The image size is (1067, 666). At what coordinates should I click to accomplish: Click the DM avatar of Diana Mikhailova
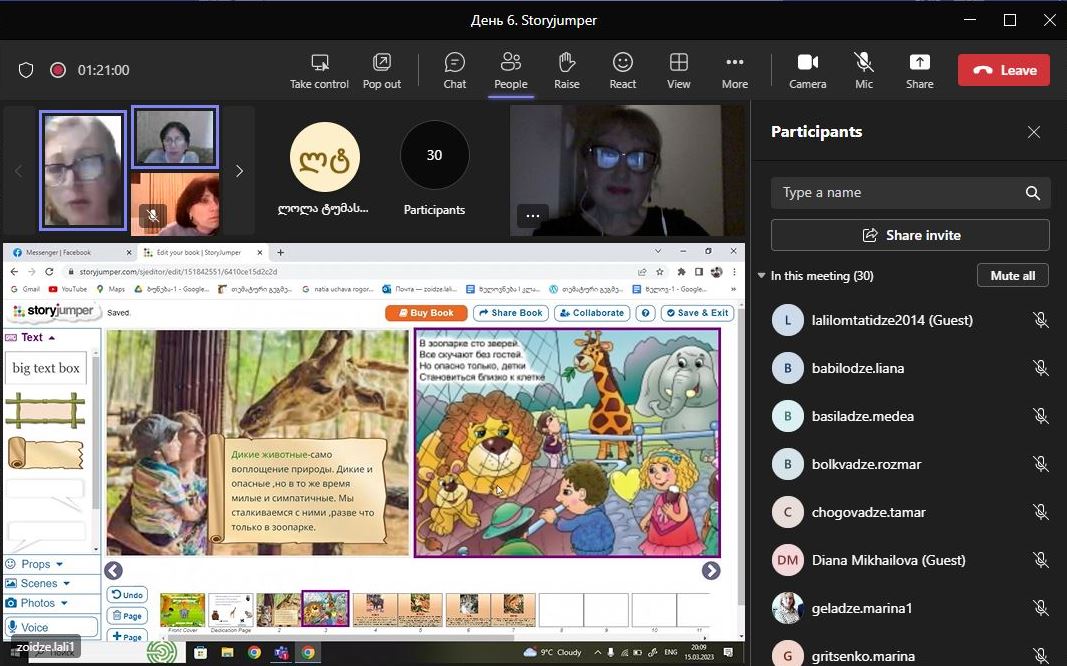787,561
